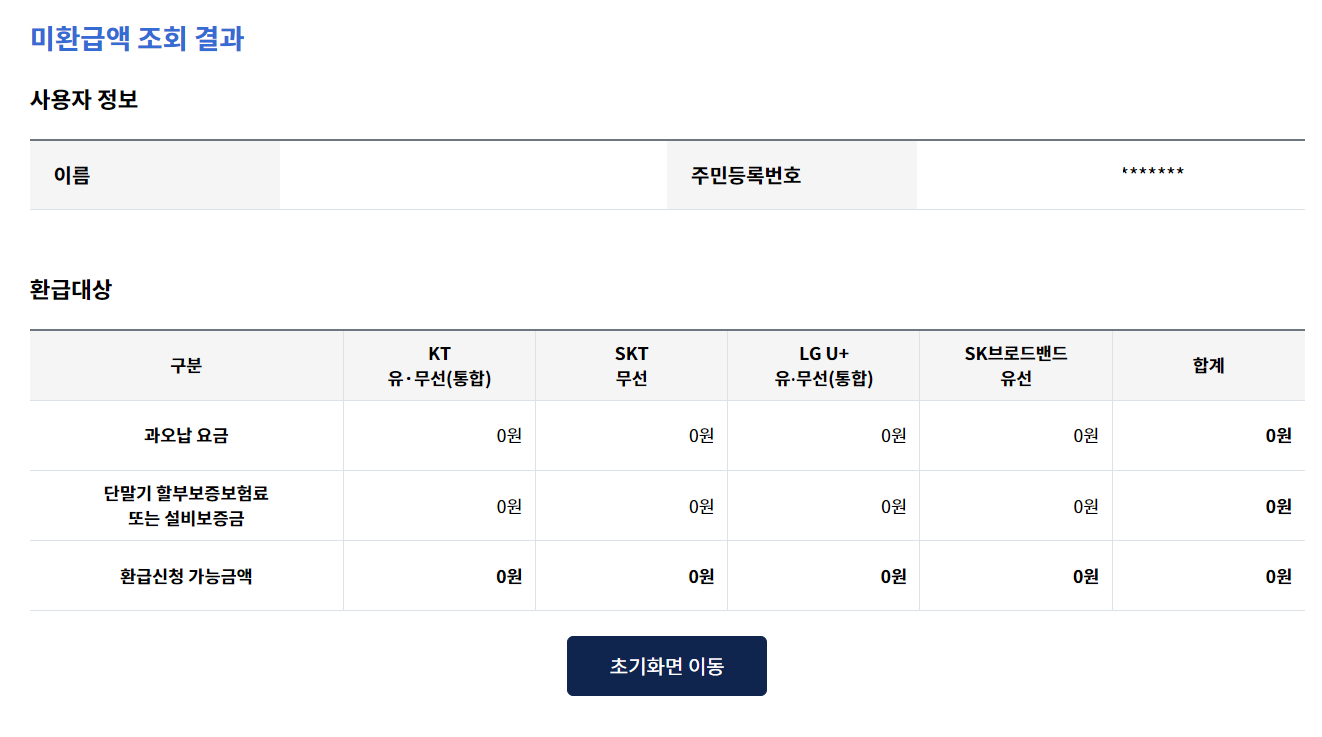Click the SK브로드밴드 유선 column header

click(1015, 365)
